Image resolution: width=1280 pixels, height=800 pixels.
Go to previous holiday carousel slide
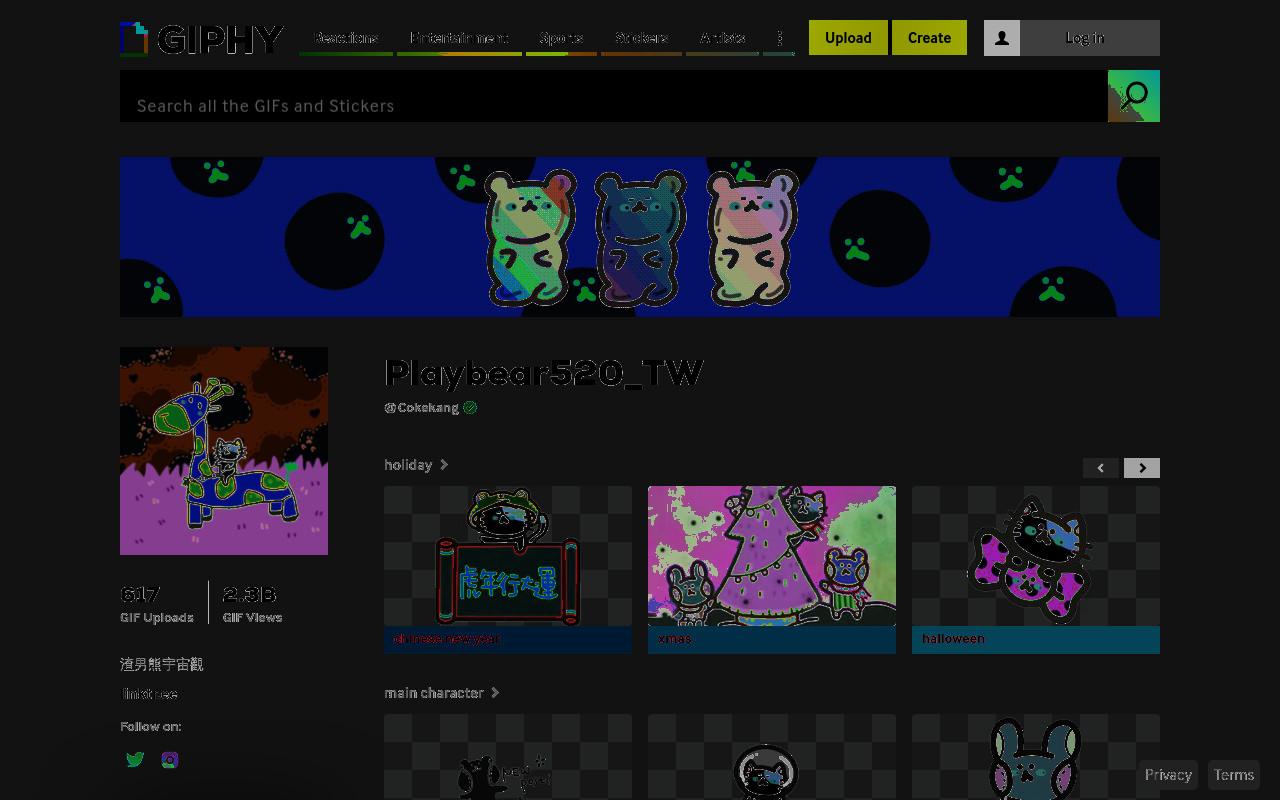(1101, 468)
